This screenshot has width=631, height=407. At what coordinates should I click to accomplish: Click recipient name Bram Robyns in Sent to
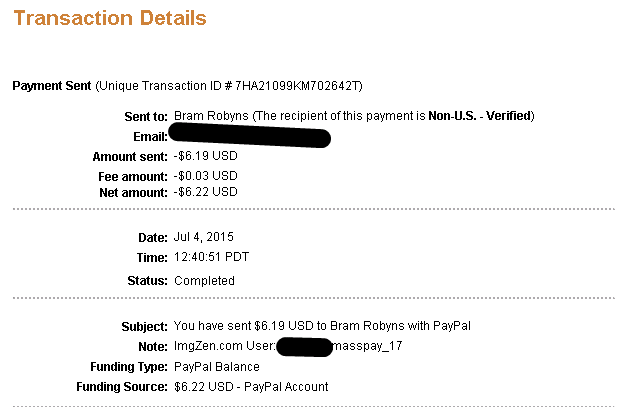(x=211, y=117)
